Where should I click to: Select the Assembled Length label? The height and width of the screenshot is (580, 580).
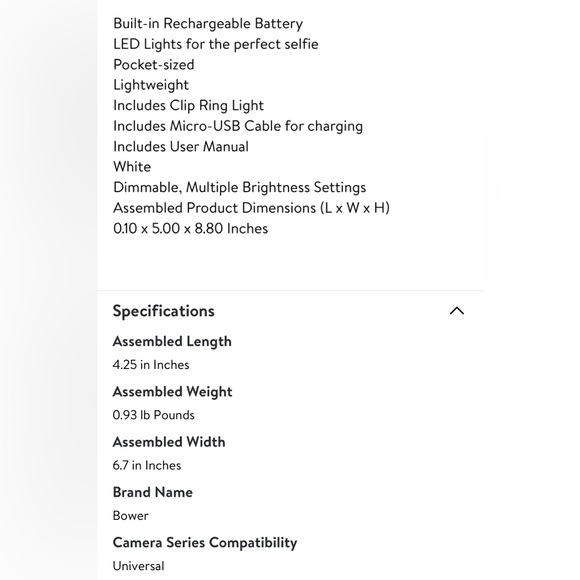[x=172, y=341]
